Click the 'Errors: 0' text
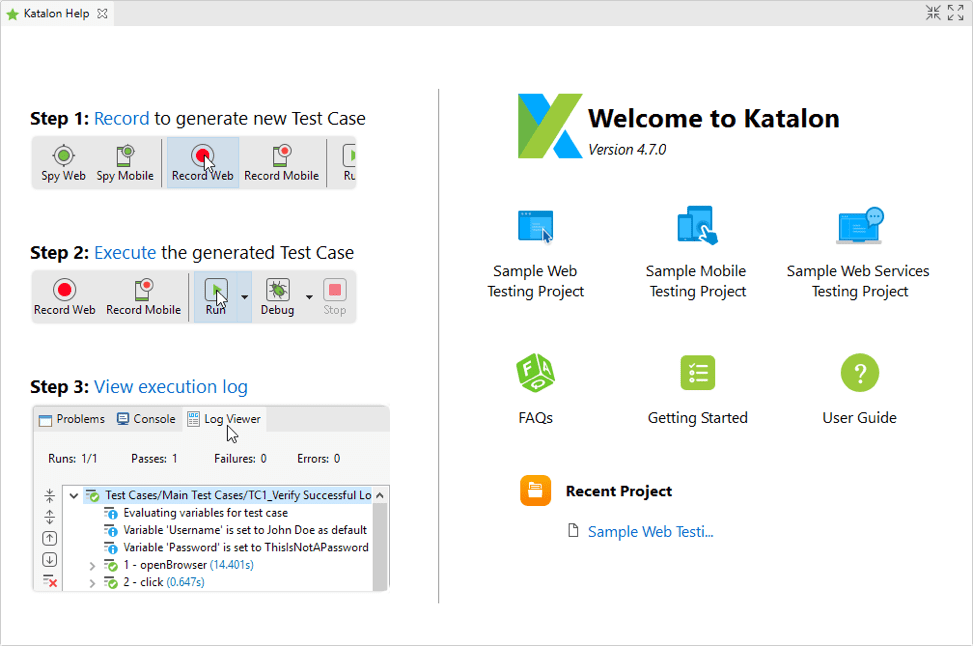The width and height of the screenshot is (973, 646). coord(318,459)
